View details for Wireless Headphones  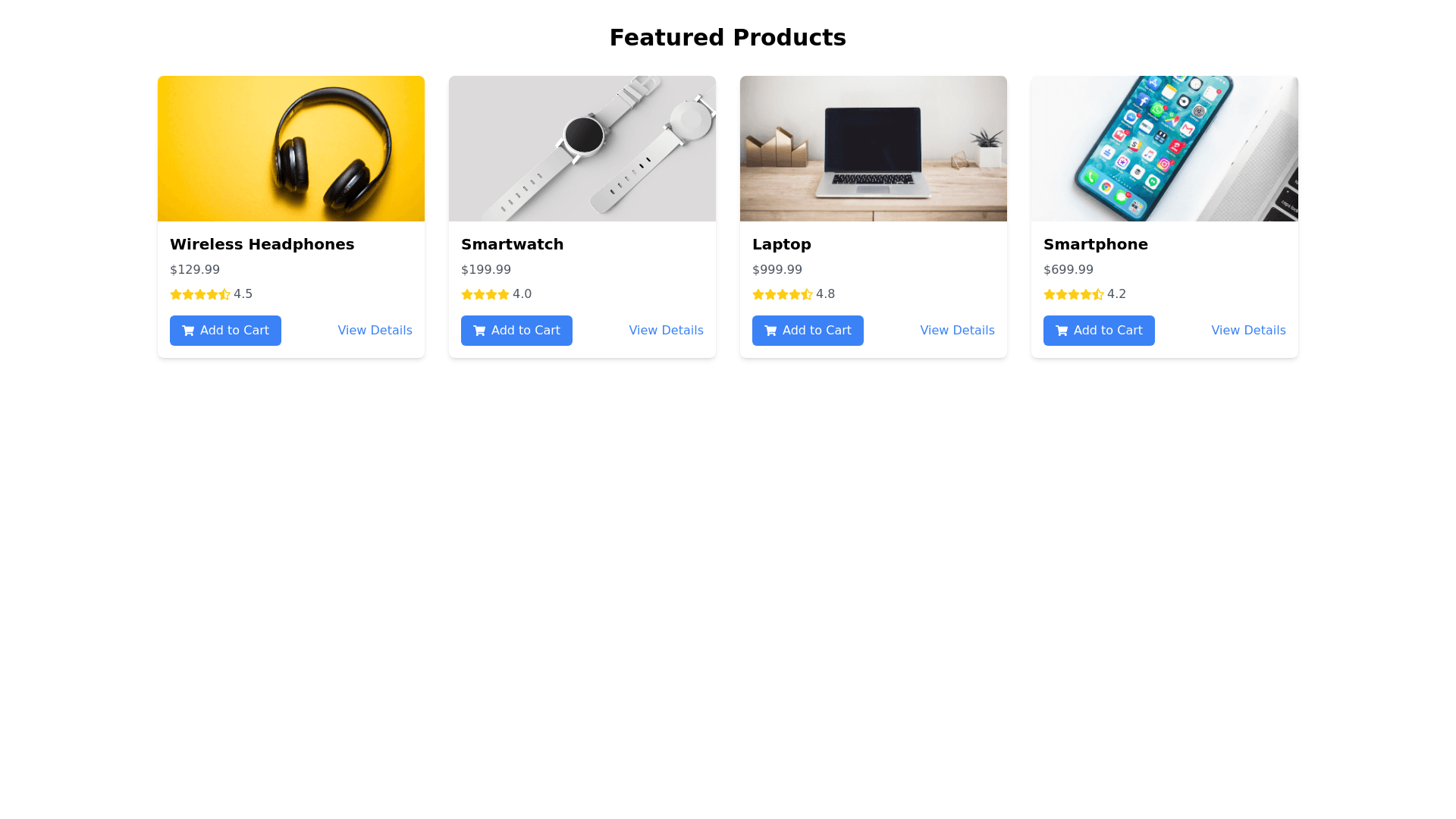[x=375, y=331]
